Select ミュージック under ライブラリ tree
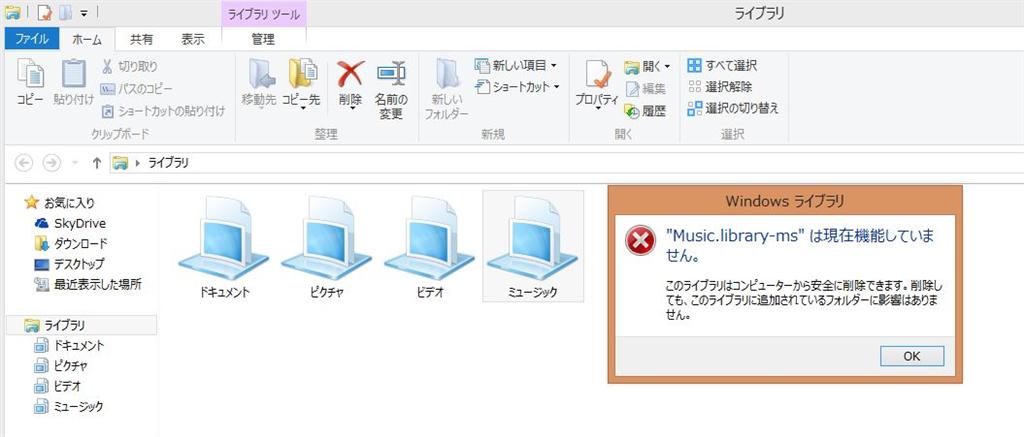Image resolution: width=1024 pixels, height=437 pixels. coord(69,406)
